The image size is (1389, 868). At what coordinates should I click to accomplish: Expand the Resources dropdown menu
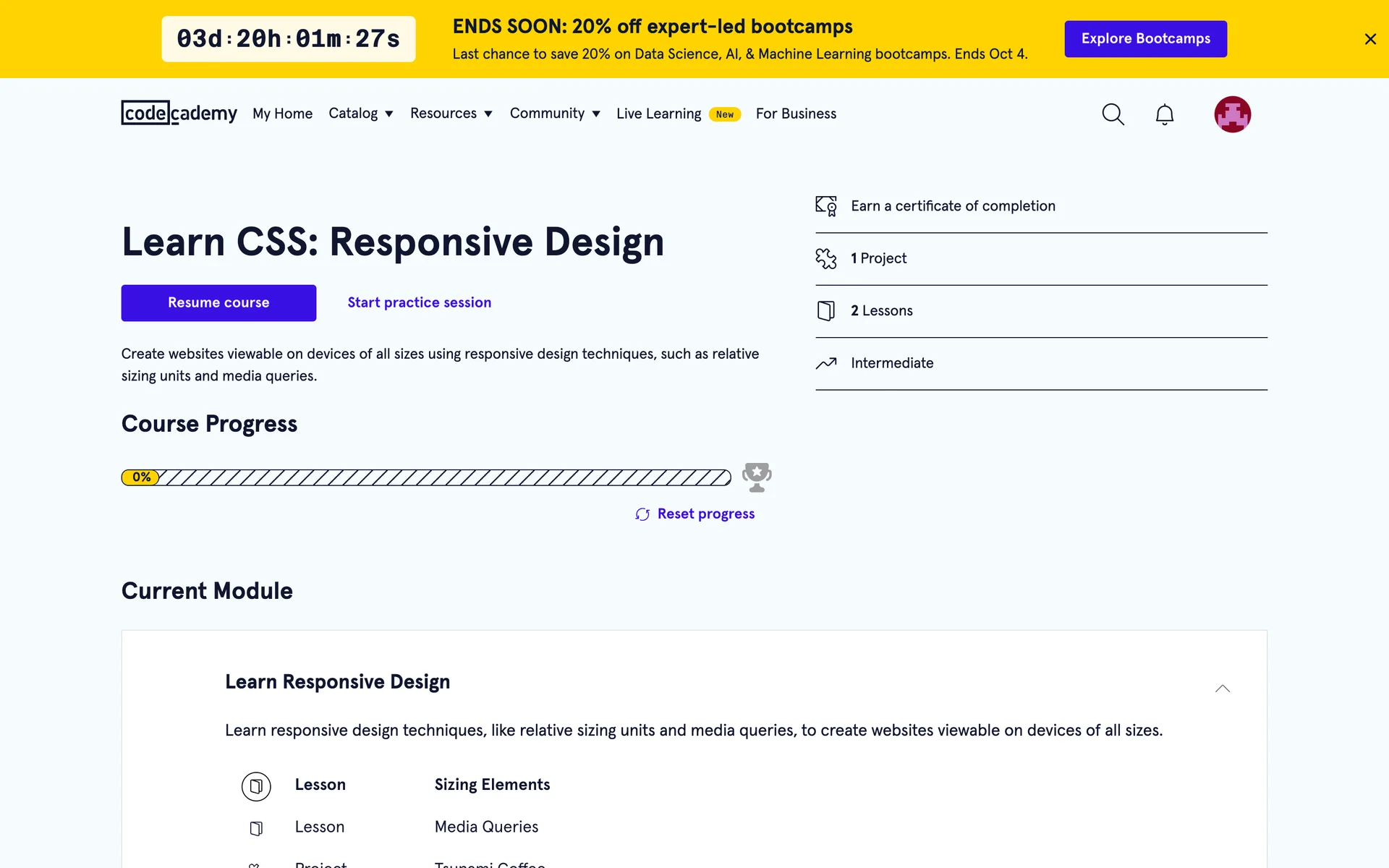451,114
